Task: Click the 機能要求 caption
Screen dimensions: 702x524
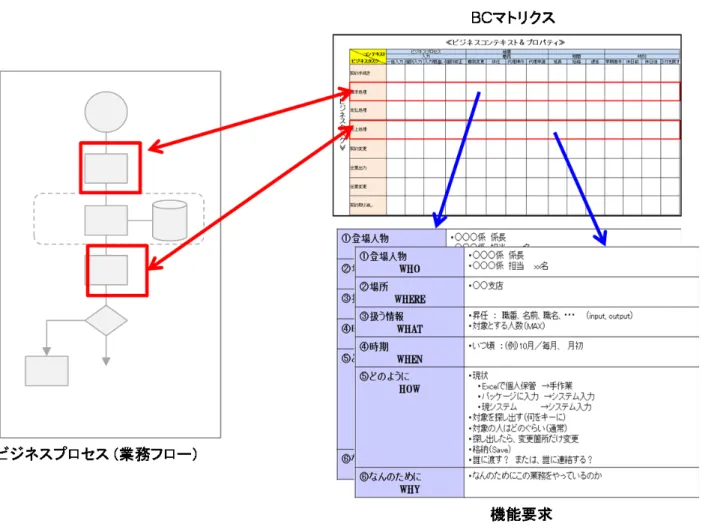Action: coord(521,513)
